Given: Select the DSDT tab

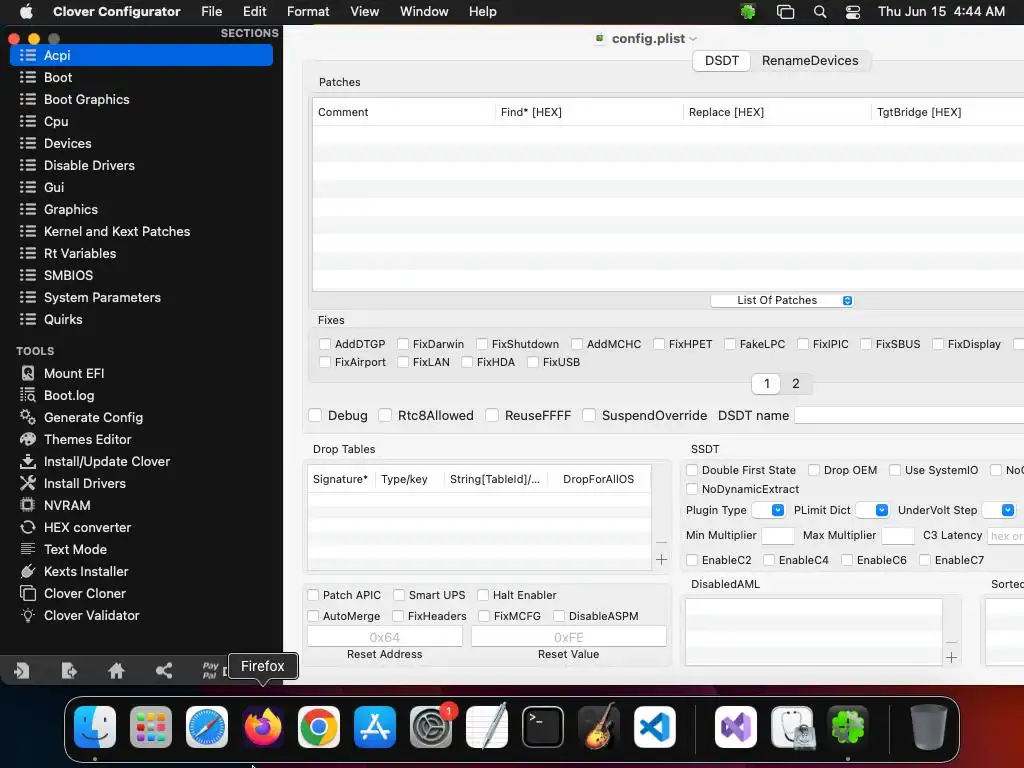Looking at the screenshot, I should [722, 61].
